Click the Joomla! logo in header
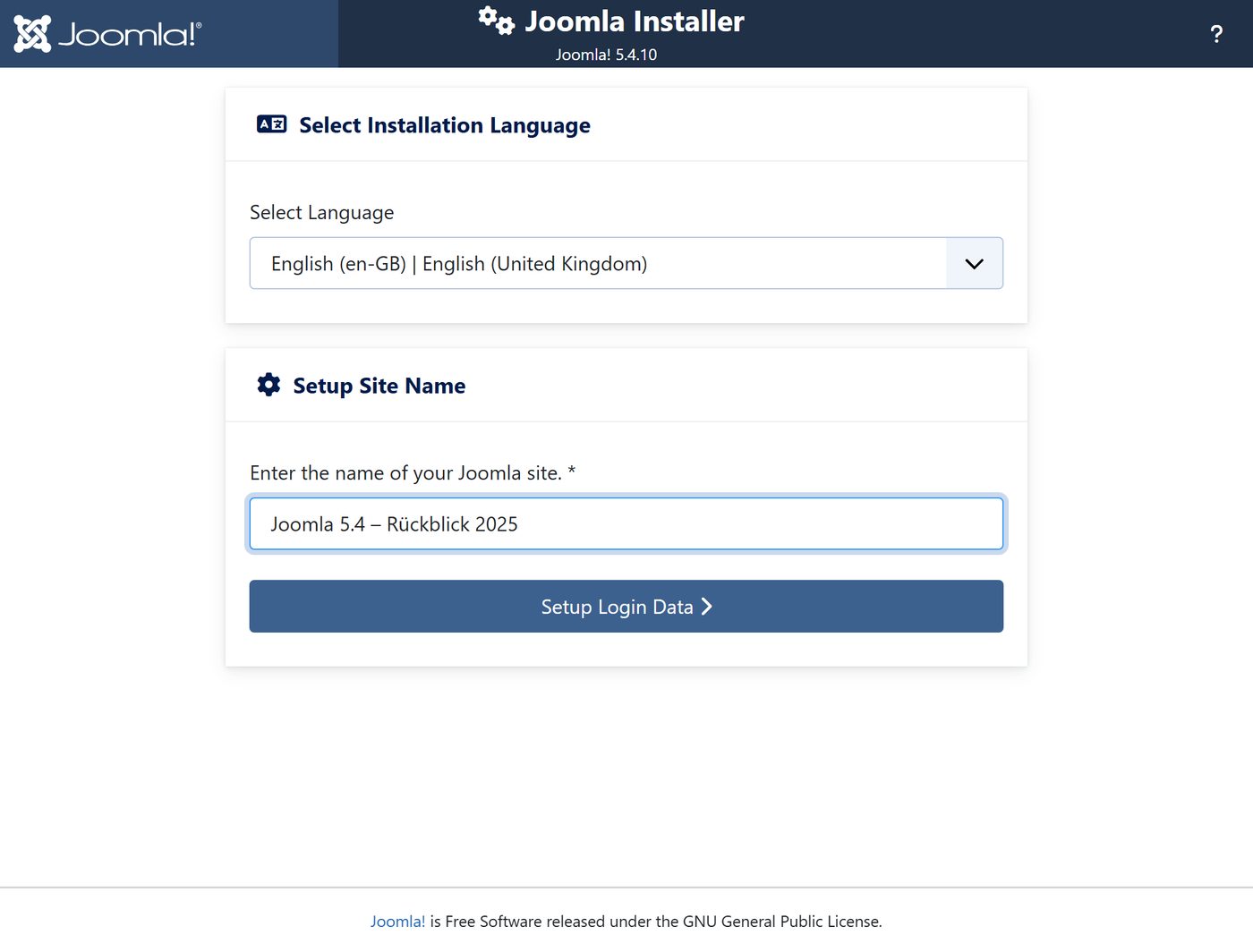The width and height of the screenshot is (1253, 952). [108, 34]
